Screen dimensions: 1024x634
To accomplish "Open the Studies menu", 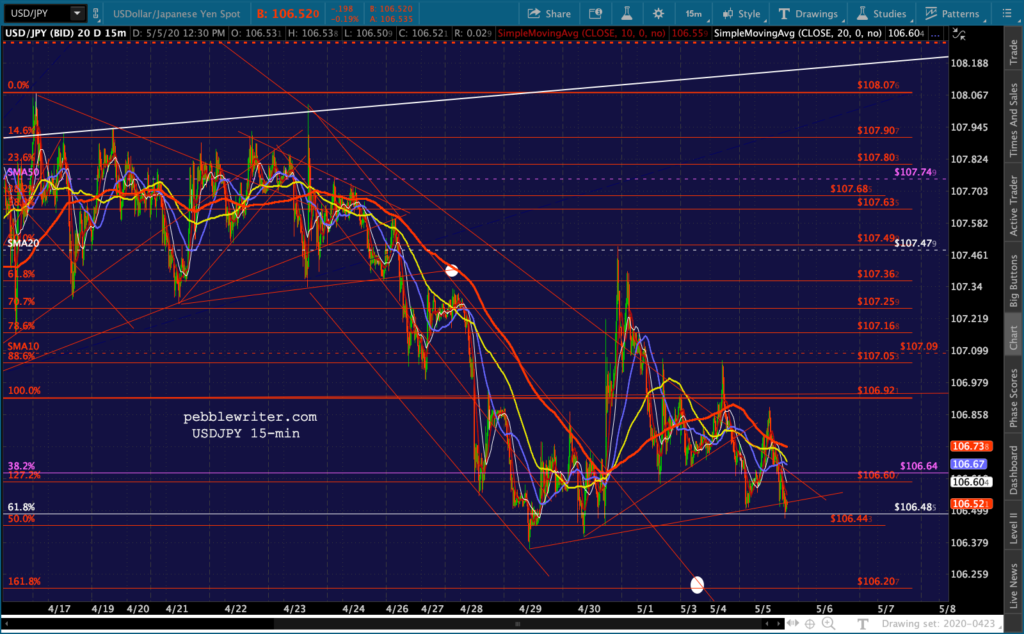I will click(882, 13).
